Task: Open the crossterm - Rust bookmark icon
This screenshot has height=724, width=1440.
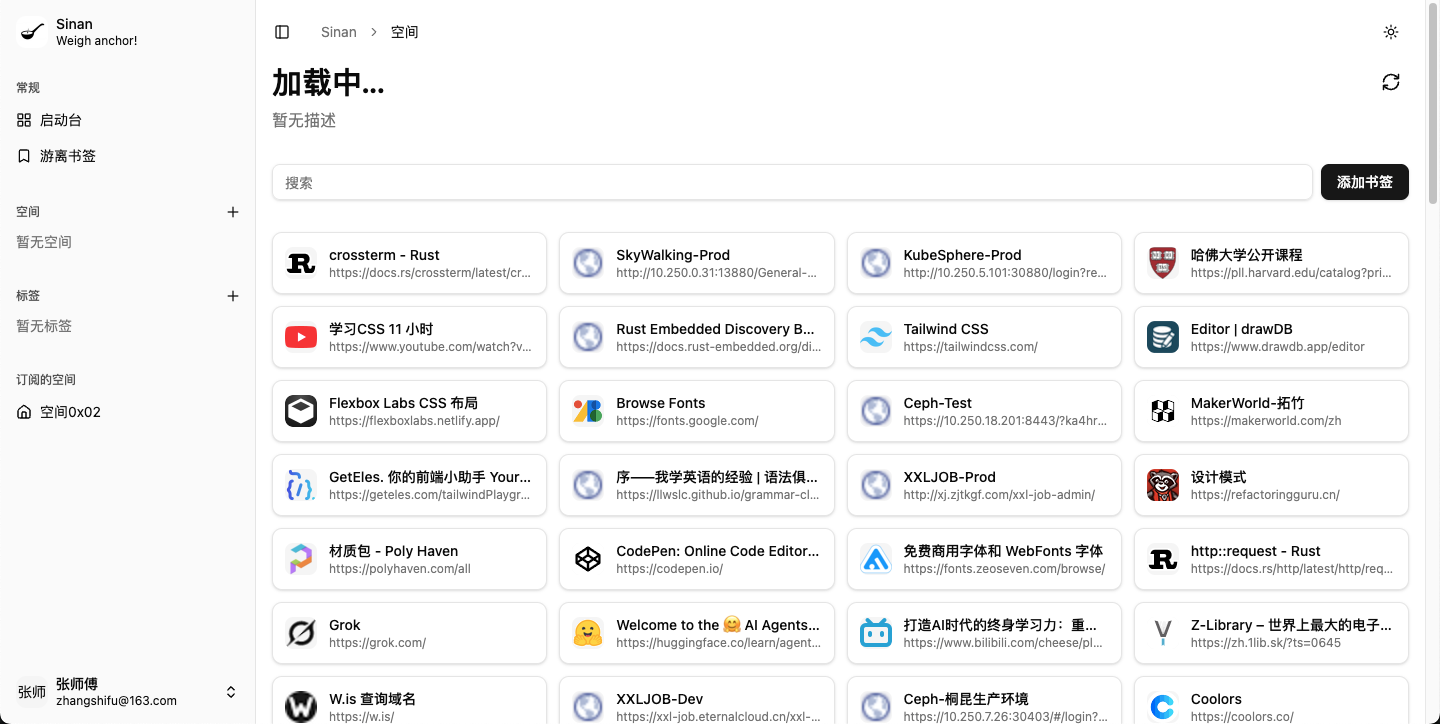Action: [301, 263]
